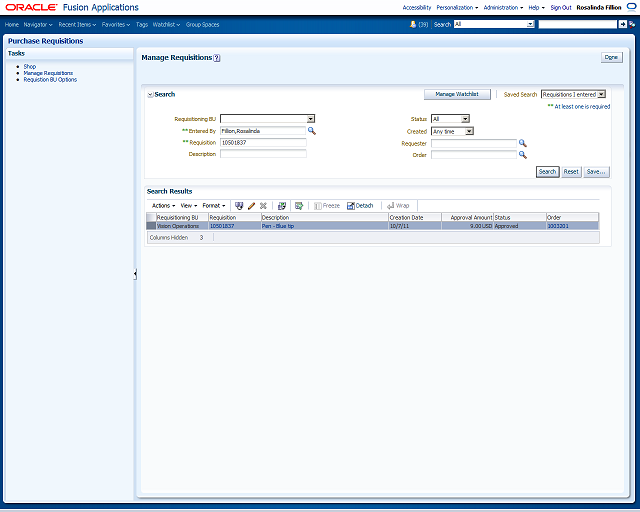The image size is (640, 512).
Task: Click the Status column header in results
Action: point(520,218)
